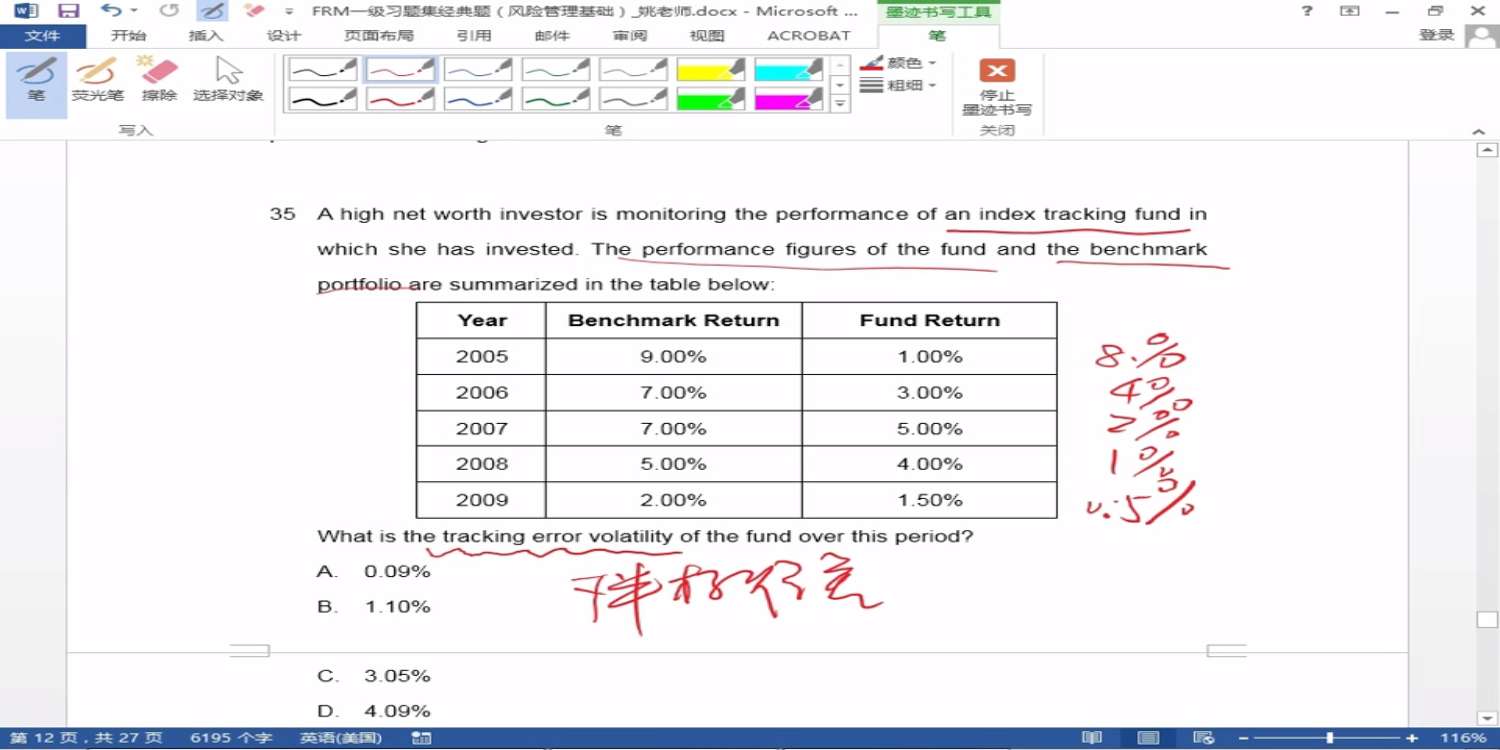
Task: Select the Pens (笔) contextual tab
Action: point(936,36)
